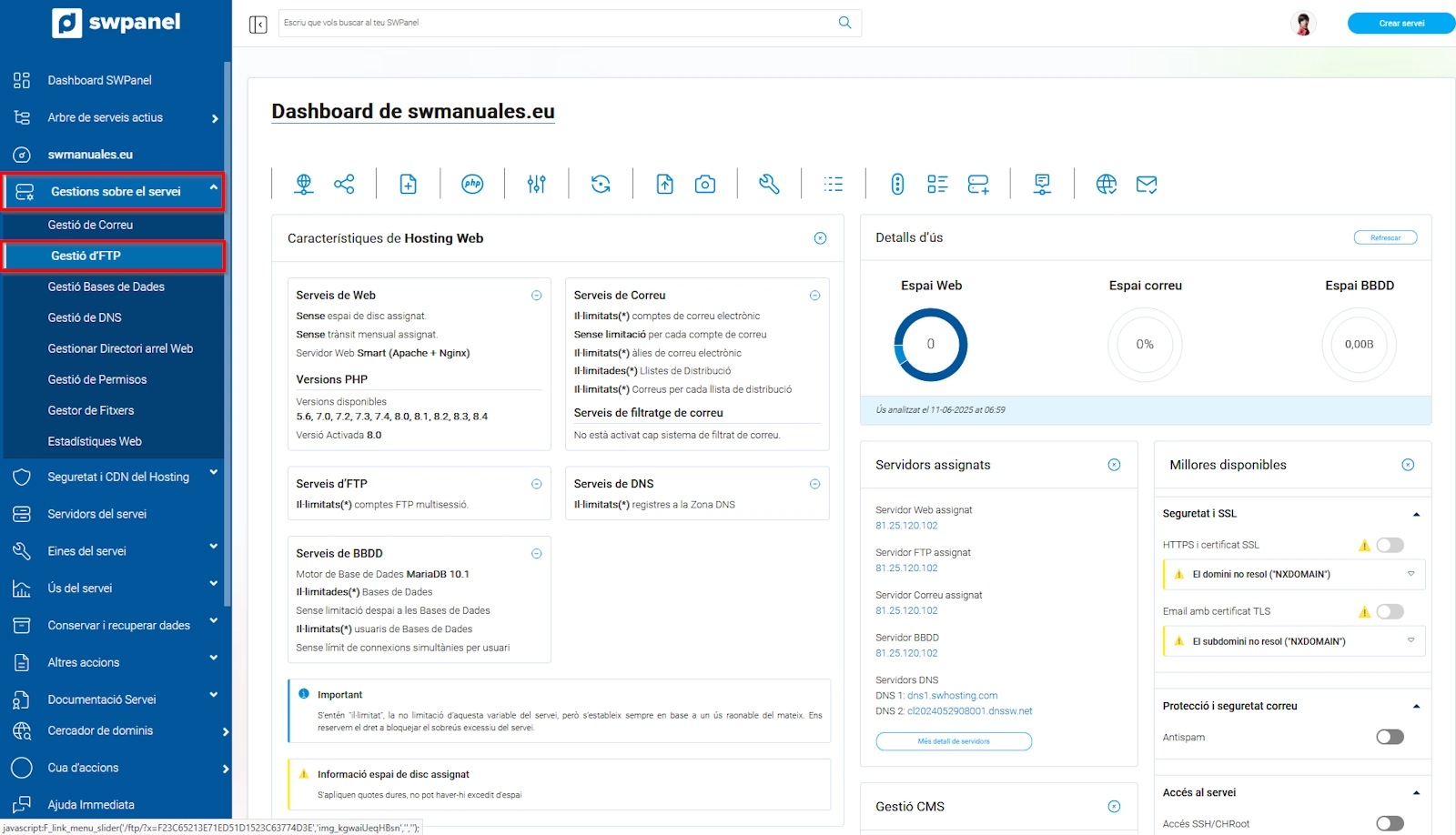Click the swpanel logo

(116, 23)
